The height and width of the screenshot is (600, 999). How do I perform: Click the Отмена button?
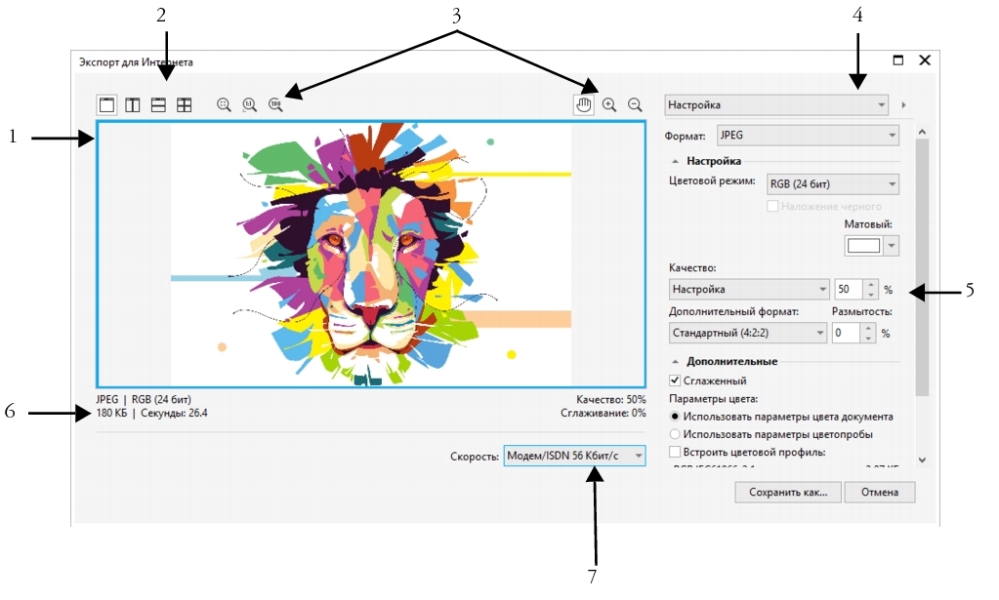[879, 492]
